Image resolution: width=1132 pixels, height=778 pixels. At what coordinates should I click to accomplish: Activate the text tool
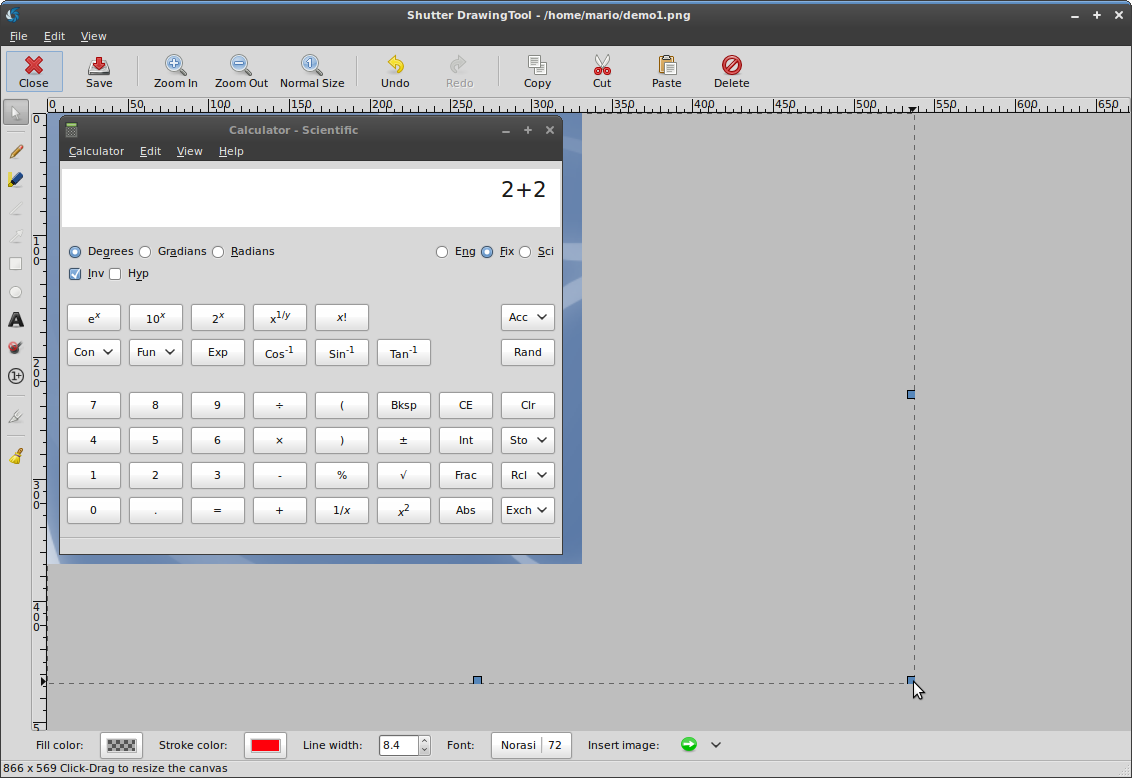[x=15, y=320]
